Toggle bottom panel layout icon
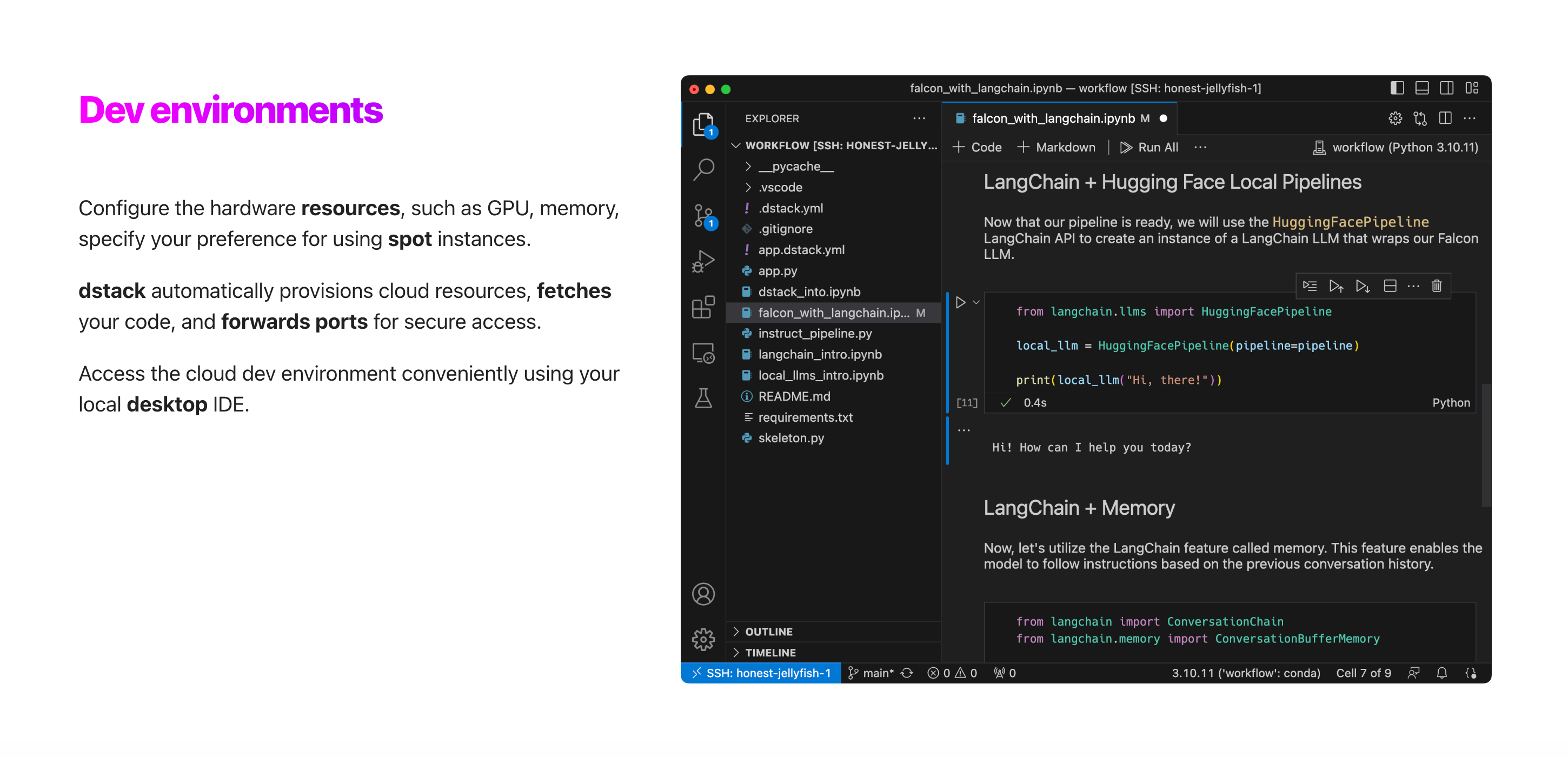 point(1422,88)
